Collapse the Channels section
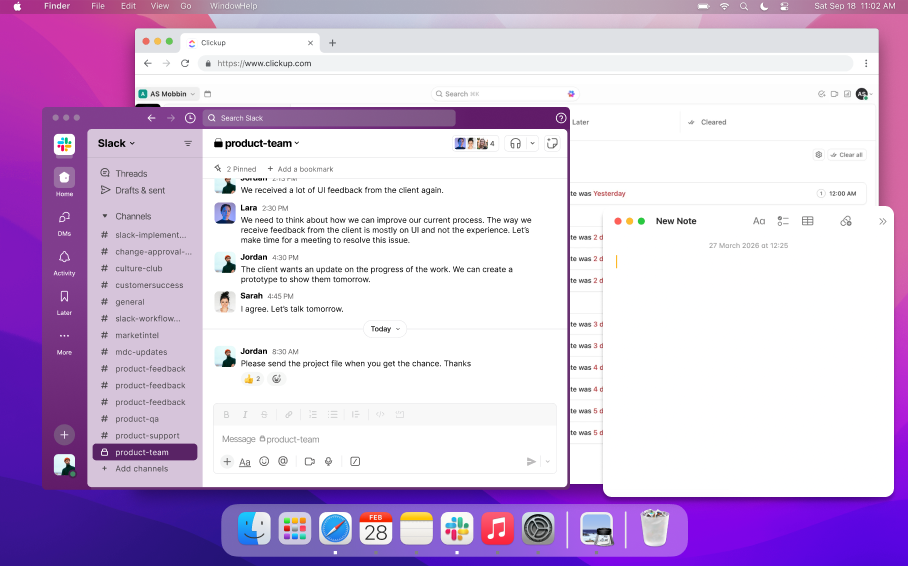The width and height of the screenshot is (908, 566). pyautogui.click(x=105, y=216)
